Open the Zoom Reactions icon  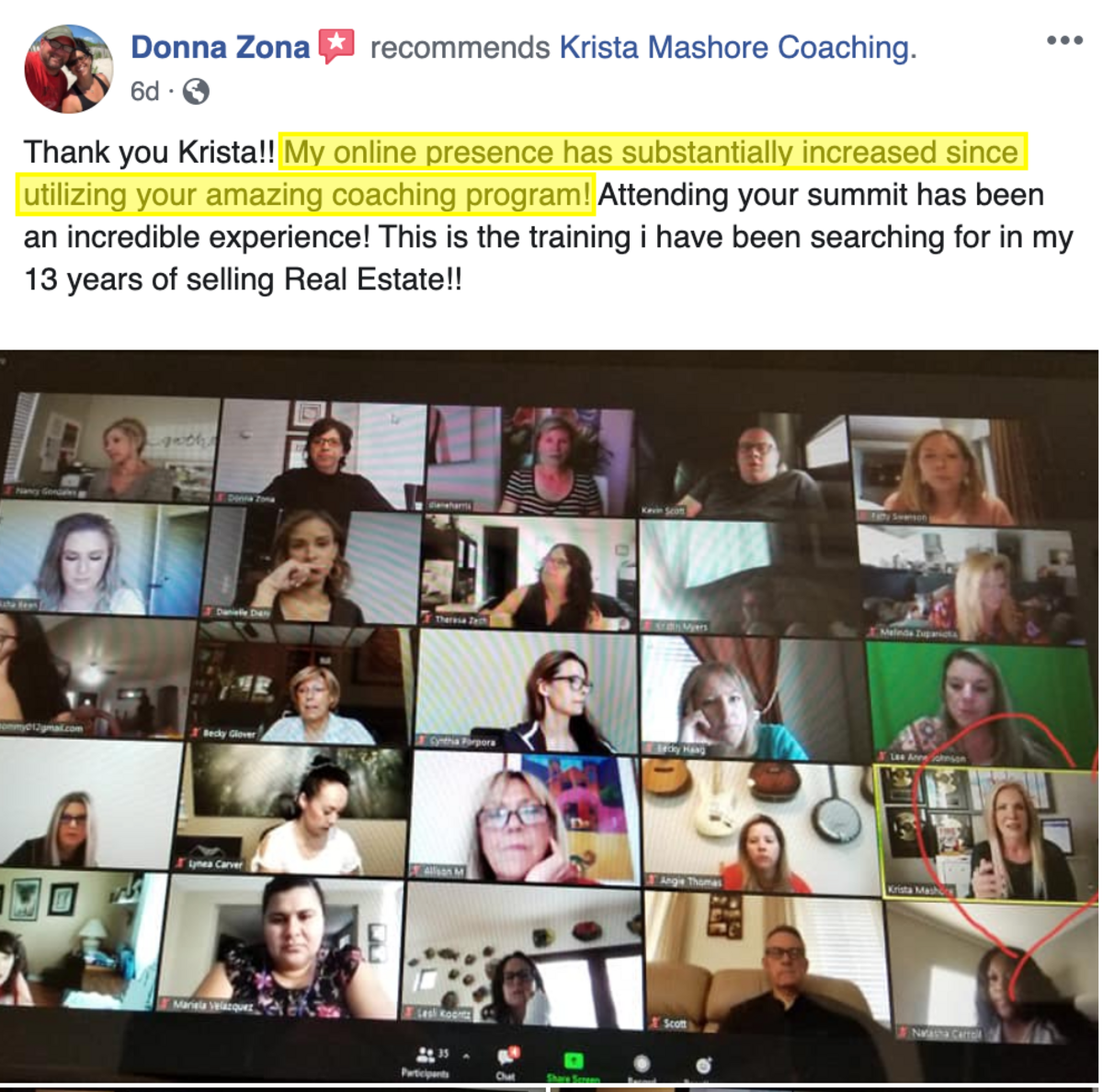tap(703, 1065)
